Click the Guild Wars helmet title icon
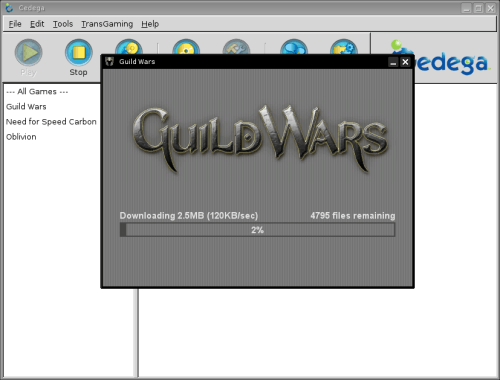Image resolution: width=500 pixels, height=380 pixels. [109, 62]
